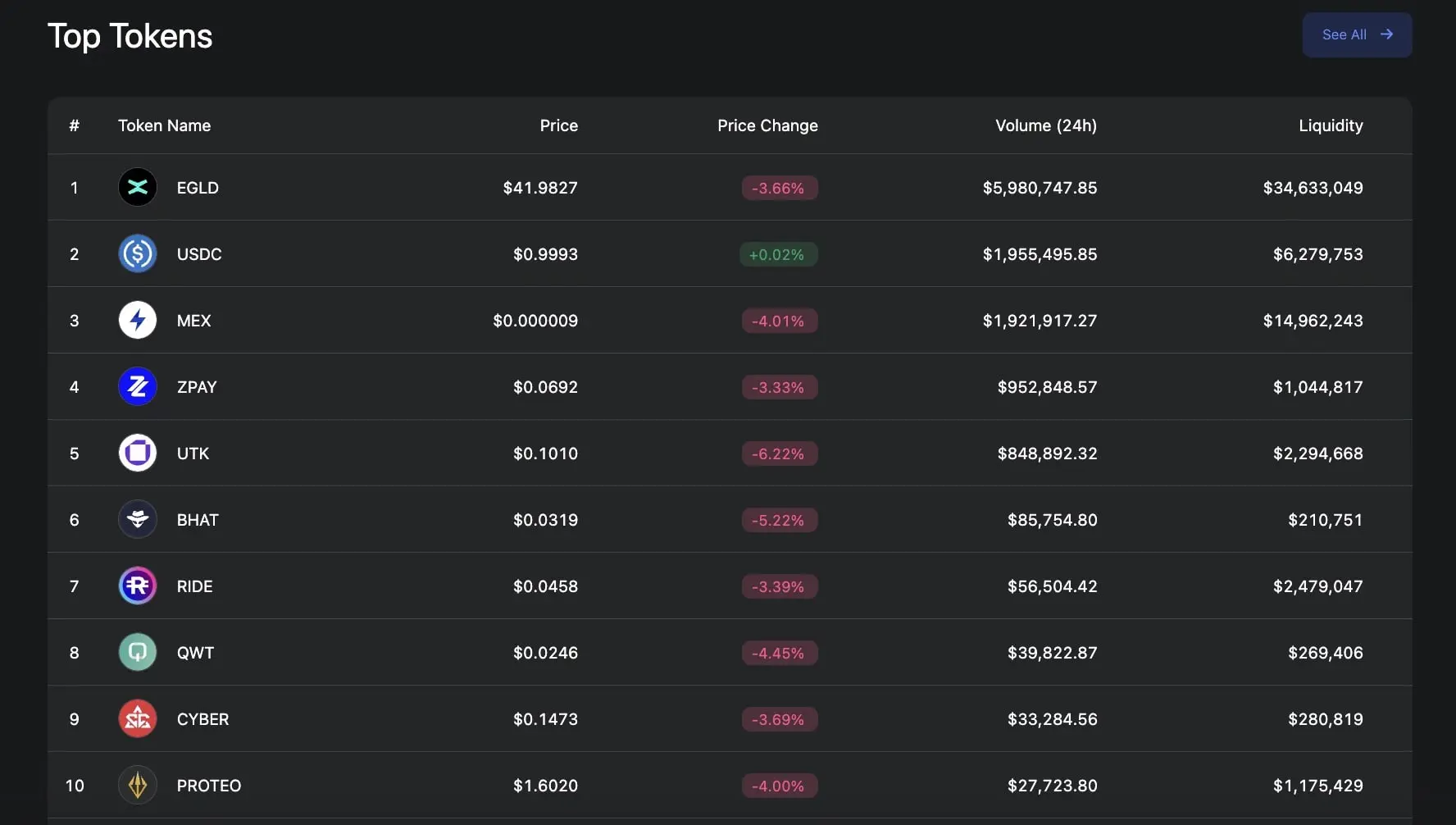Click the RIDE token logo icon
The image size is (1456, 825).
point(138,586)
